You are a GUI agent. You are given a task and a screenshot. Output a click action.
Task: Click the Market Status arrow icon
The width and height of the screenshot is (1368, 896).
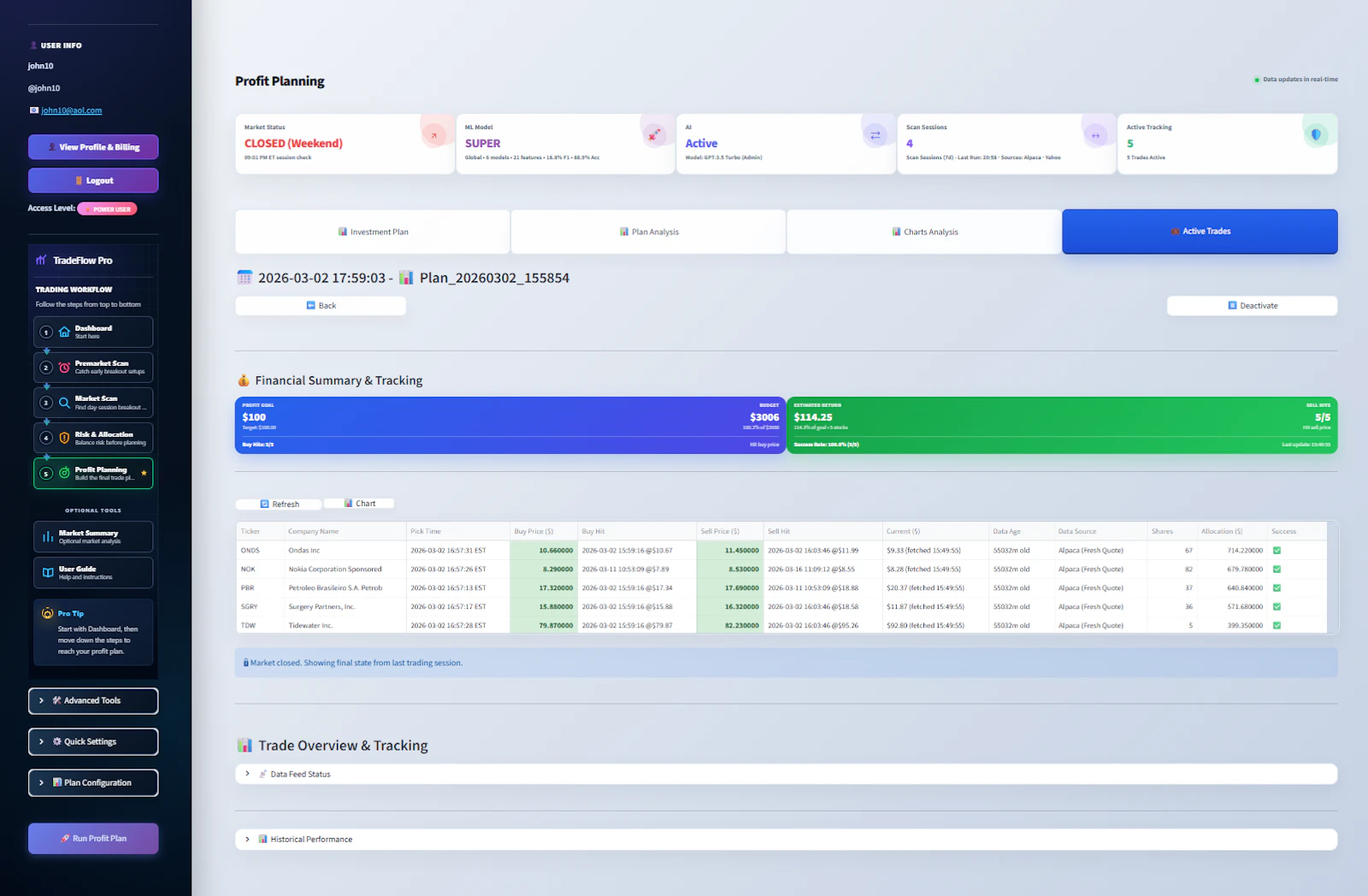433,135
